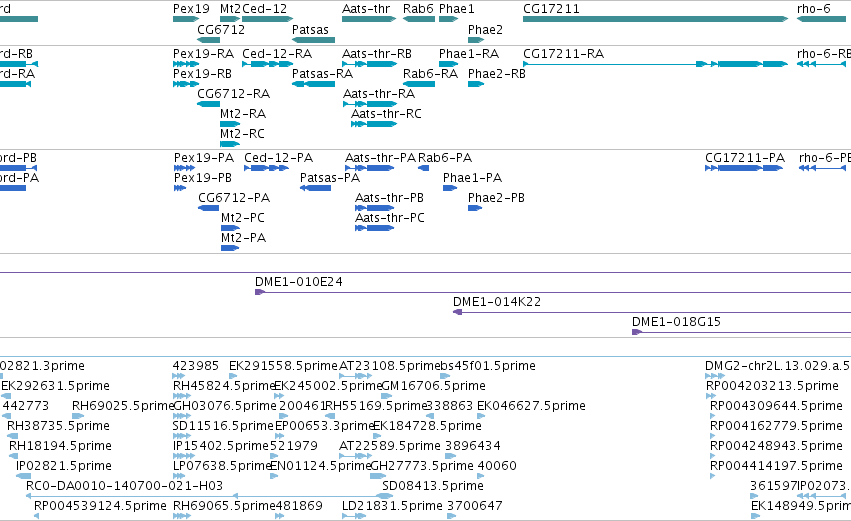Open EST RH69025.5prime
Viewport: 851px width, 521px height.
coord(78,416)
